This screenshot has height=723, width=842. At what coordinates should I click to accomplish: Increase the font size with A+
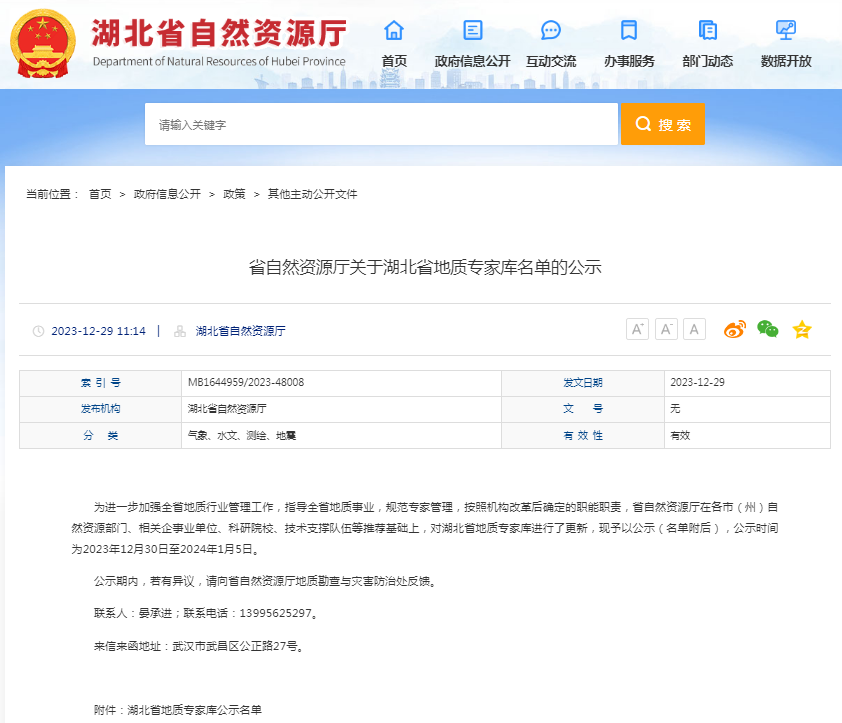(x=637, y=328)
